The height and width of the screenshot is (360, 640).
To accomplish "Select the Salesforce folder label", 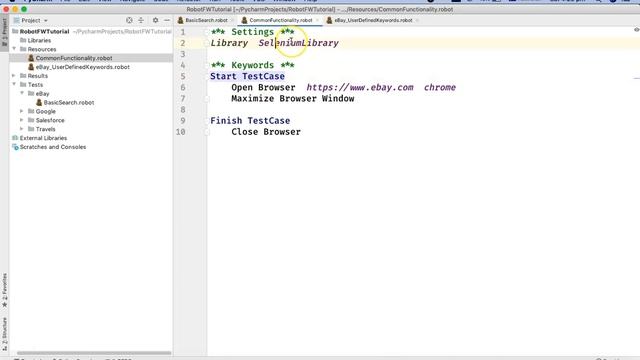I will click(x=50, y=120).
